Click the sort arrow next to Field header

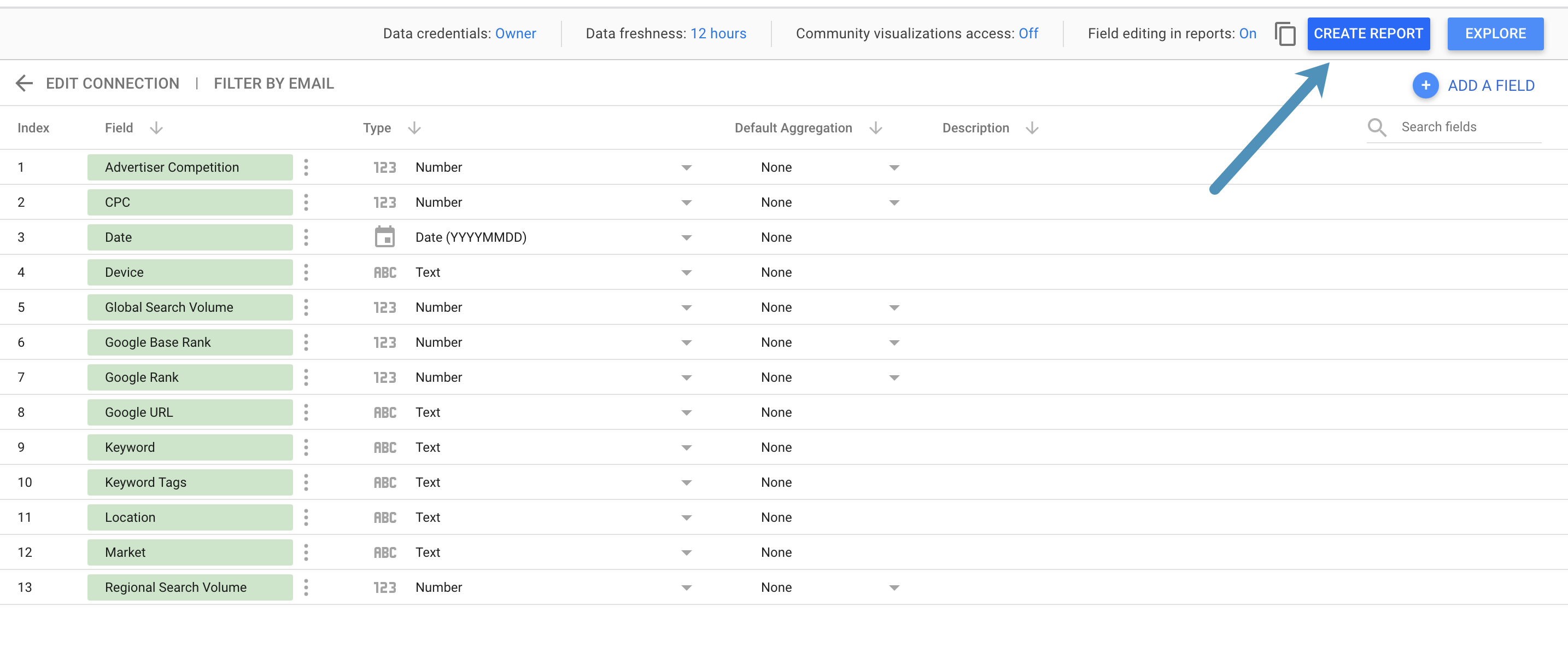(156, 128)
